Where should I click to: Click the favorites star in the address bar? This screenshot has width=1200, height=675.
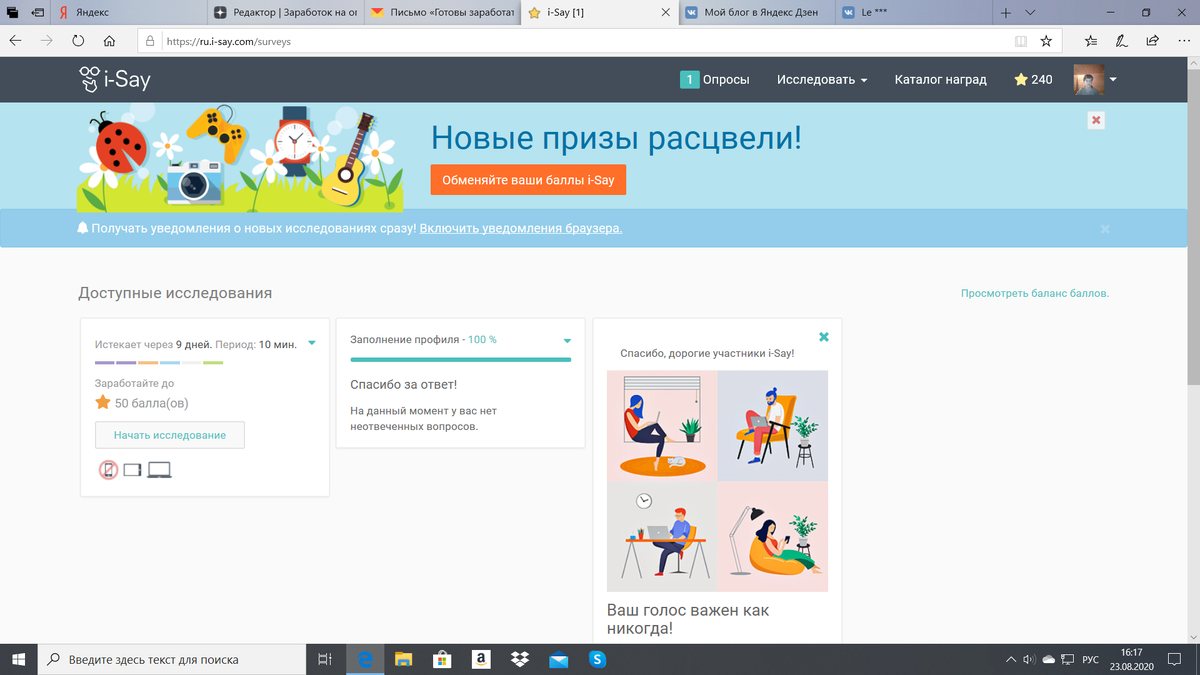[1046, 42]
